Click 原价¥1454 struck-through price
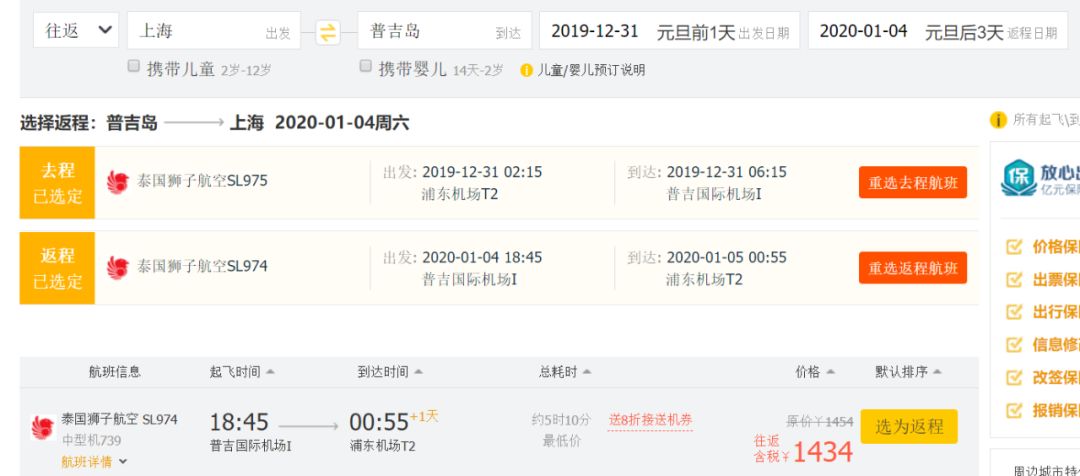 pos(820,422)
